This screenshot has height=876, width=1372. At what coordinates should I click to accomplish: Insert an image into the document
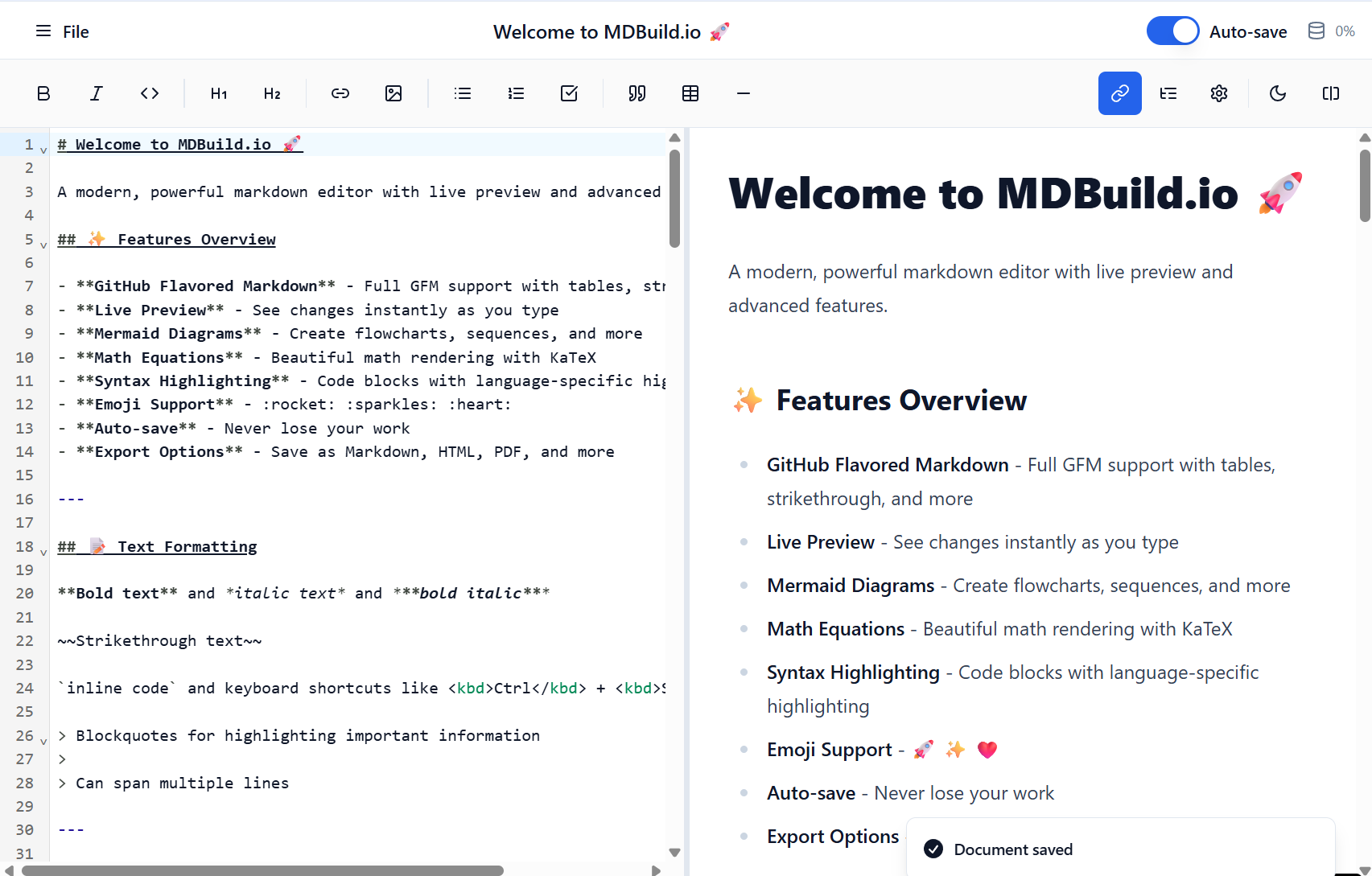(x=393, y=93)
